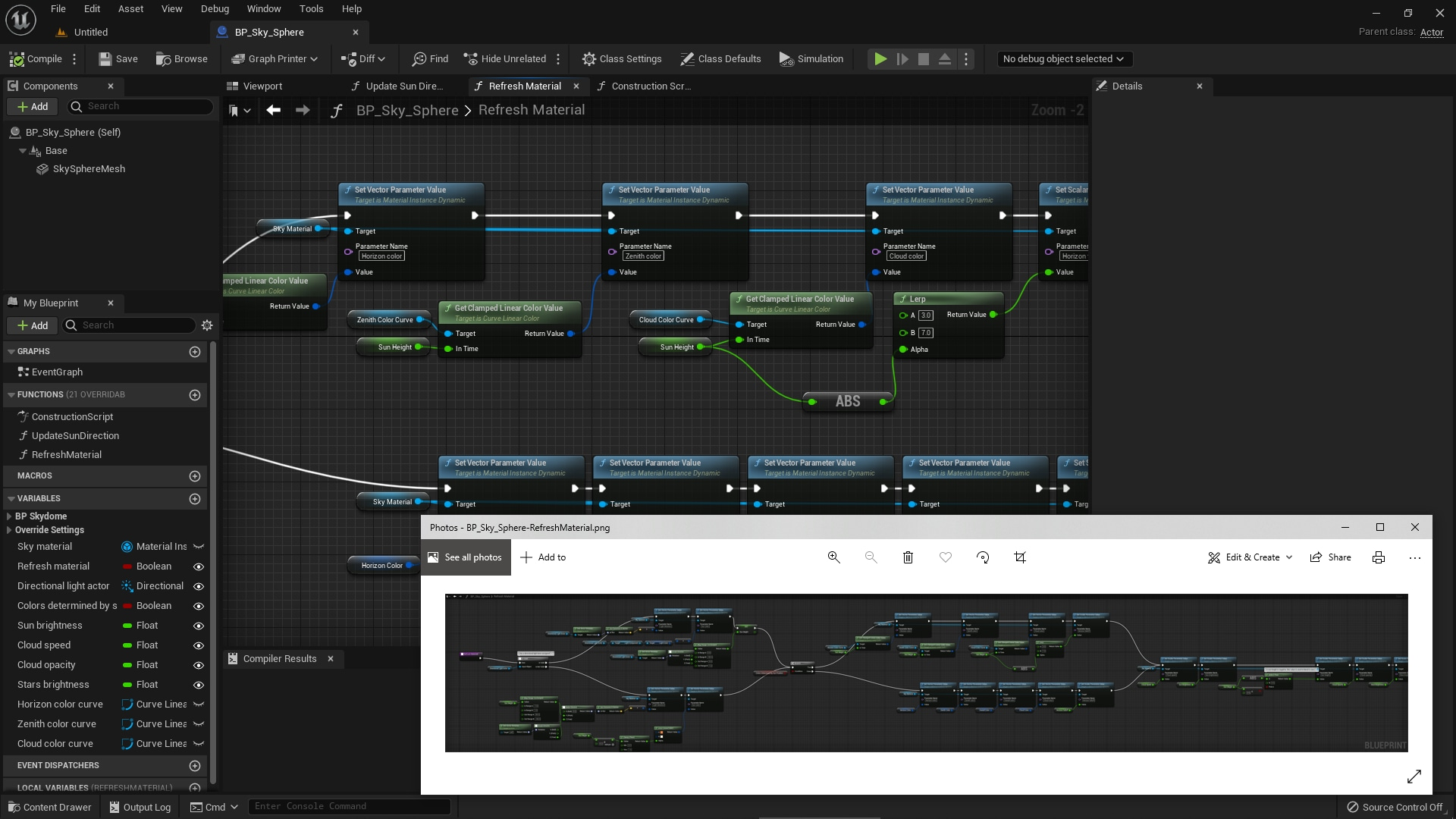Collapse the FUNCTIONS section
Viewport: 1456px width, 819px height.
pyautogui.click(x=11, y=395)
